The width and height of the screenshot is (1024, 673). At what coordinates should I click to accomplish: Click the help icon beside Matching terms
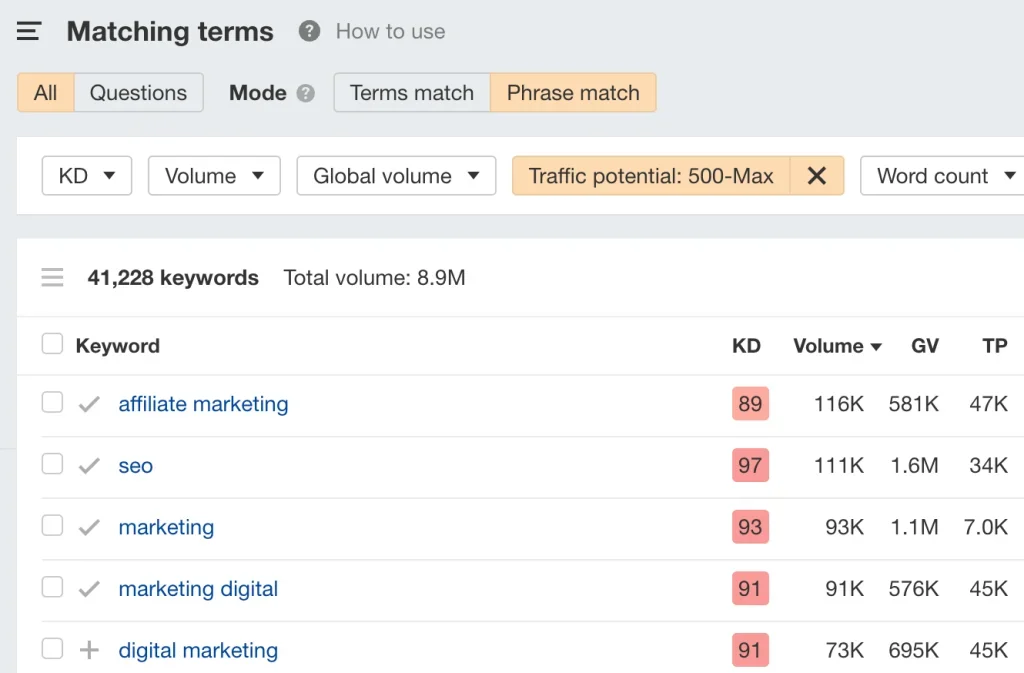308,31
